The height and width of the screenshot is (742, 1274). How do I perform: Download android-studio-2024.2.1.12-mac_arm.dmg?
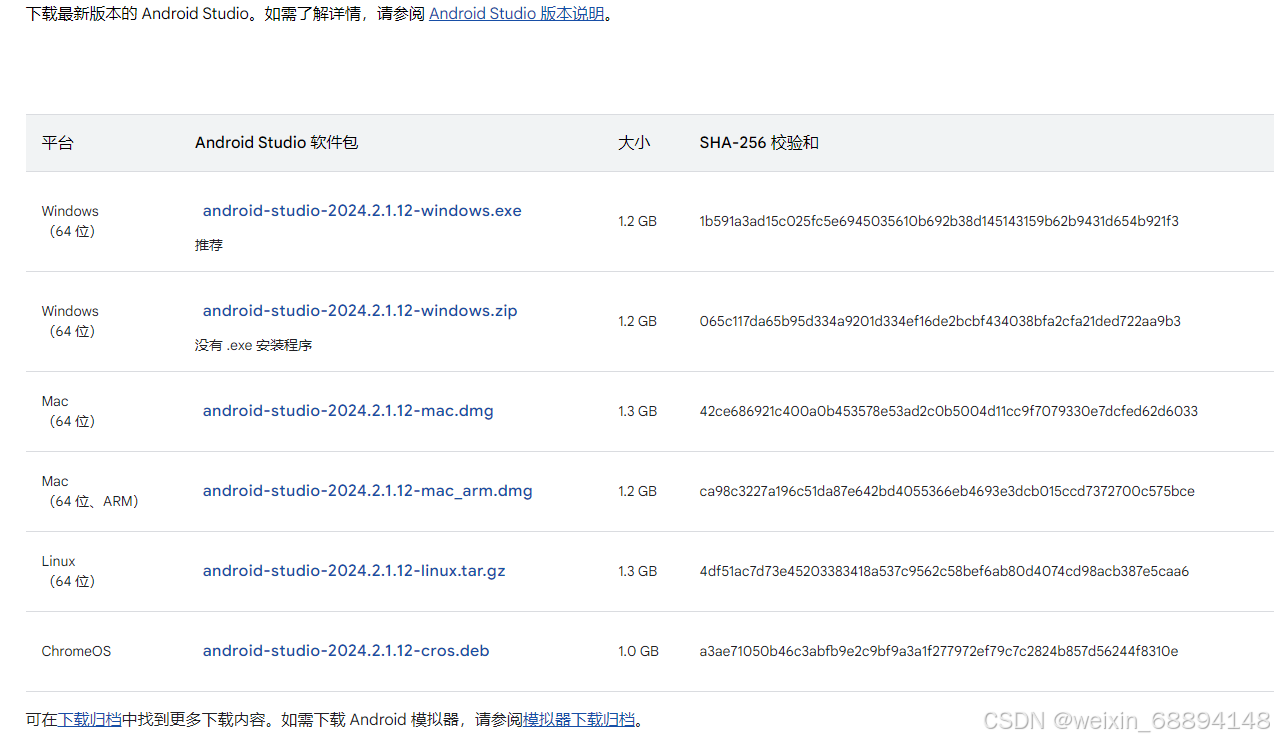coord(367,491)
